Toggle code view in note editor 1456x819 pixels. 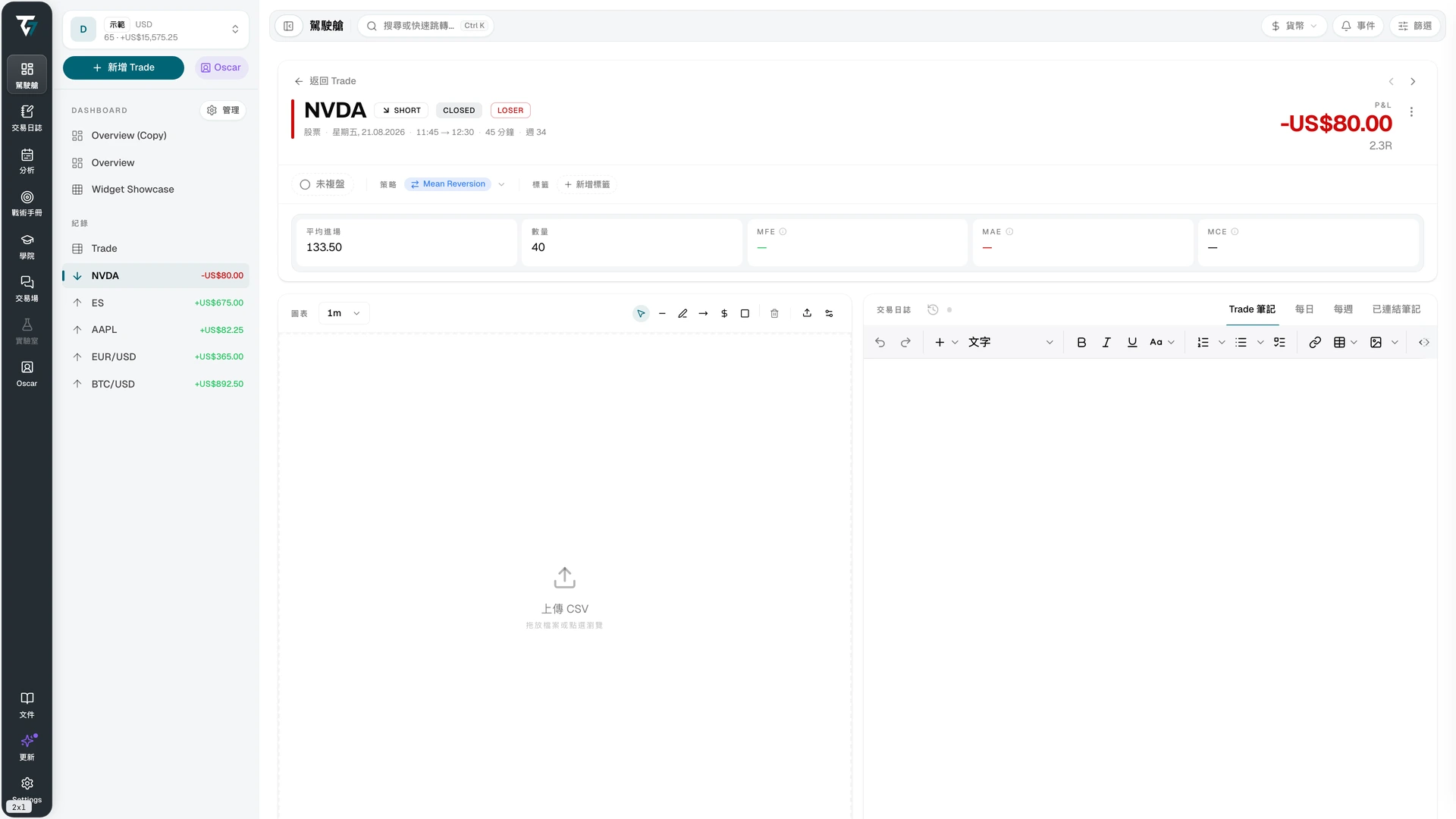tap(1424, 343)
